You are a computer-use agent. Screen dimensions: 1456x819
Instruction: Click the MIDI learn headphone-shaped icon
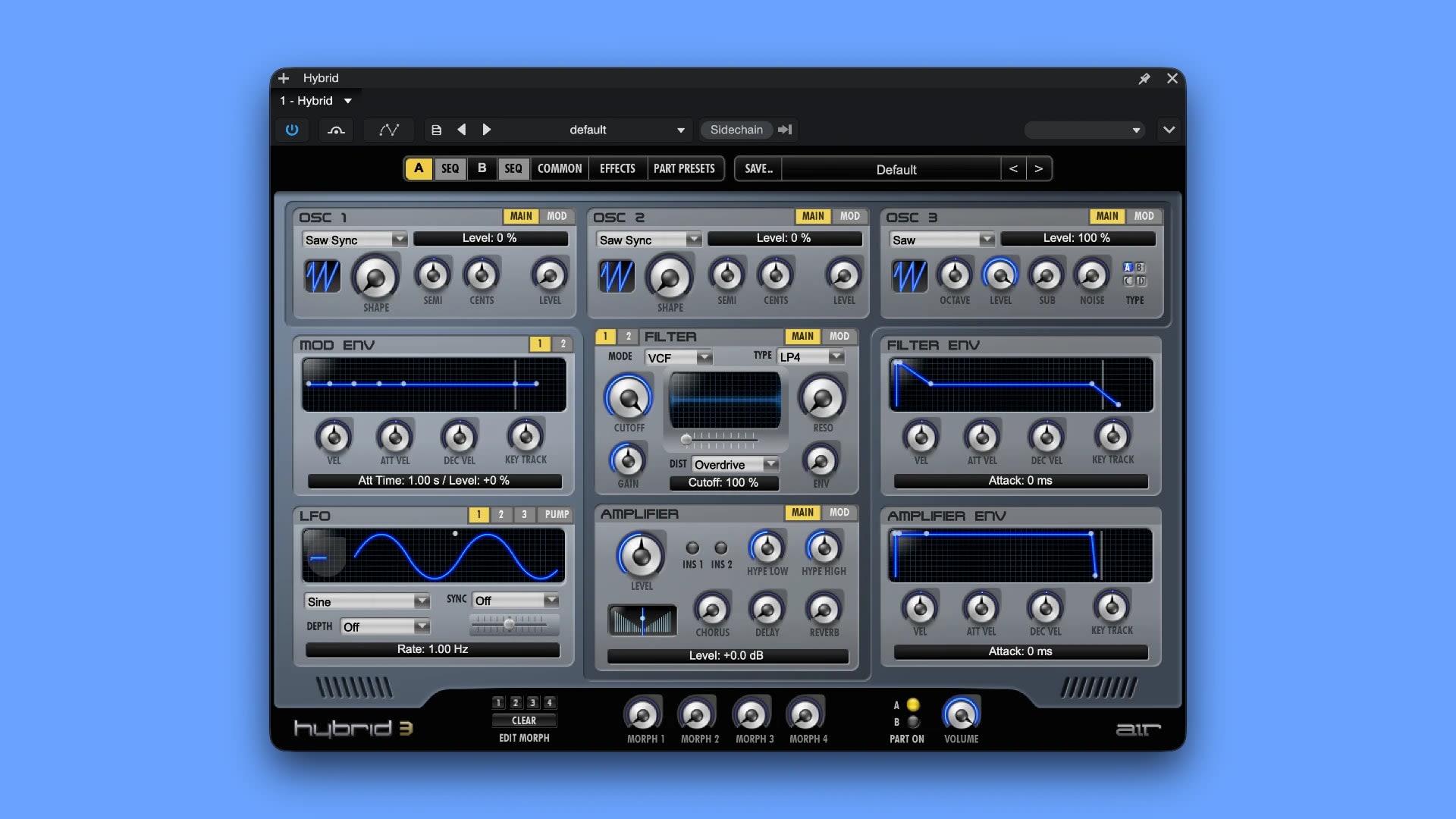coord(336,130)
